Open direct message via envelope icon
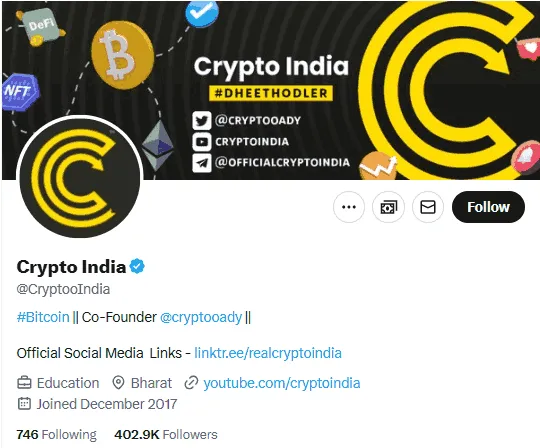Screen dimensions: 540x448 pos(428,207)
